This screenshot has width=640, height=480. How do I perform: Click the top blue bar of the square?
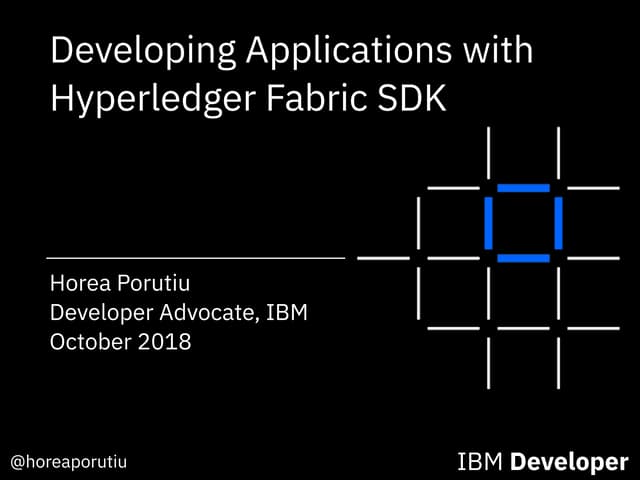point(523,188)
